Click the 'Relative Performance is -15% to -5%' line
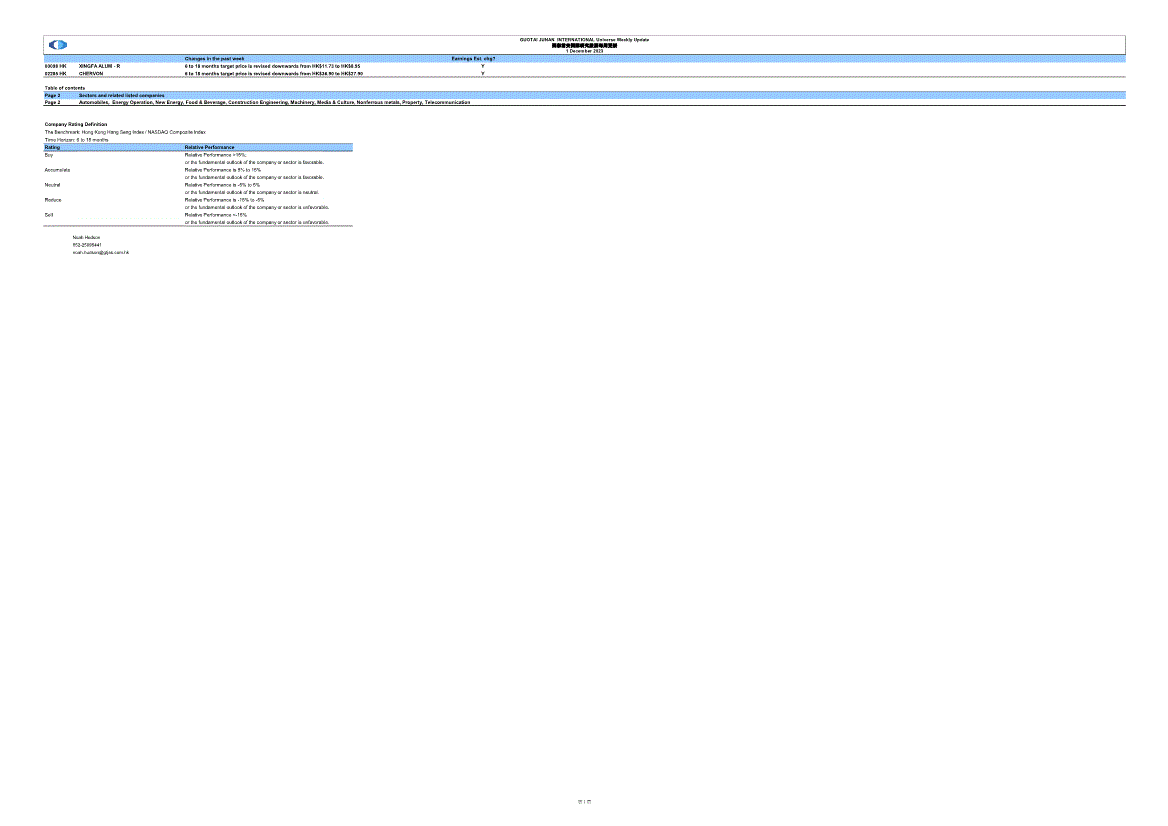This screenshot has width=1168, height=826. (x=224, y=200)
